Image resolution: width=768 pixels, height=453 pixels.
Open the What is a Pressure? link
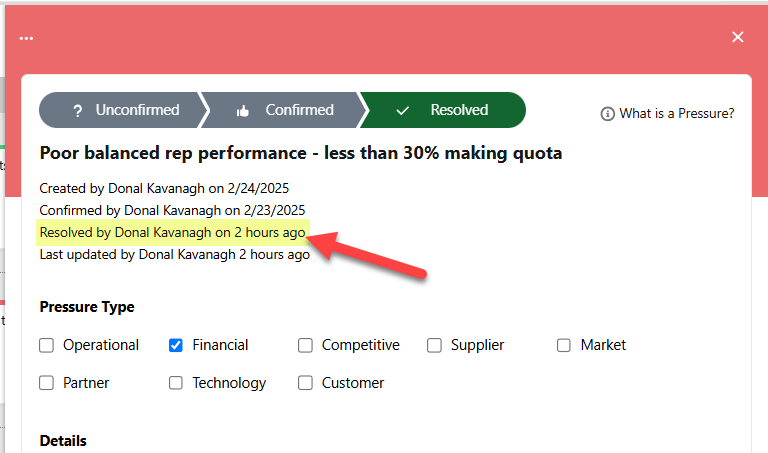(x=676, y=114)
